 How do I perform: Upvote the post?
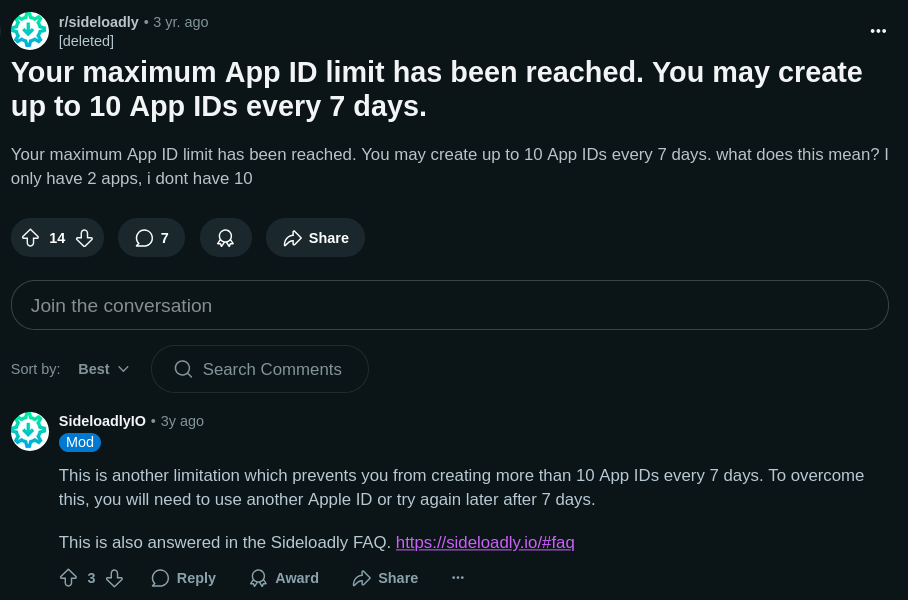coord(30,238)
